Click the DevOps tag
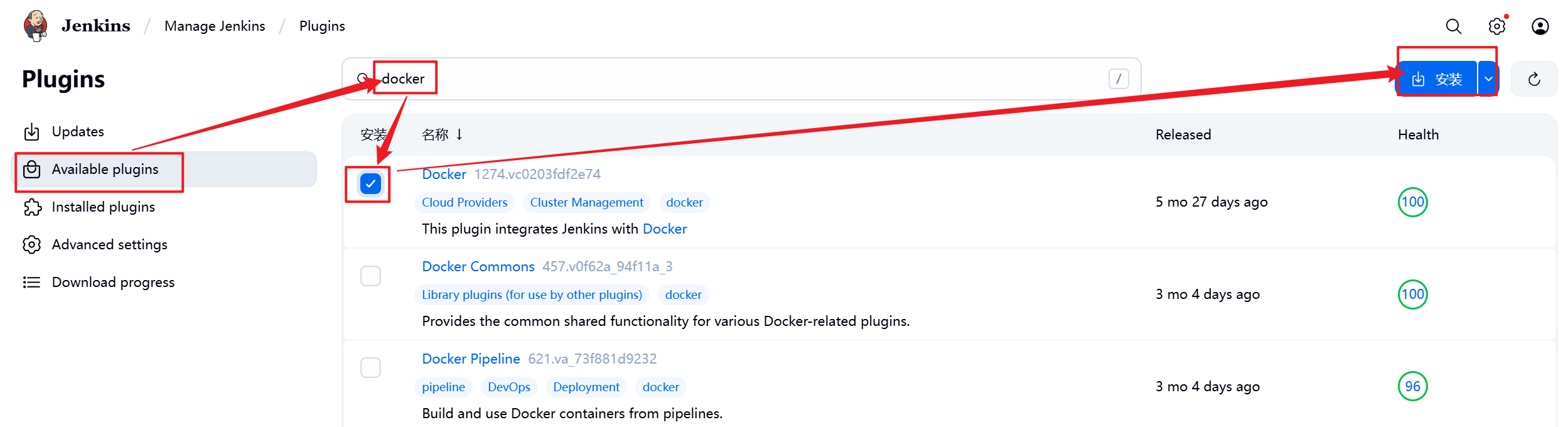1568x427 pixels. (x=509, y=387)
